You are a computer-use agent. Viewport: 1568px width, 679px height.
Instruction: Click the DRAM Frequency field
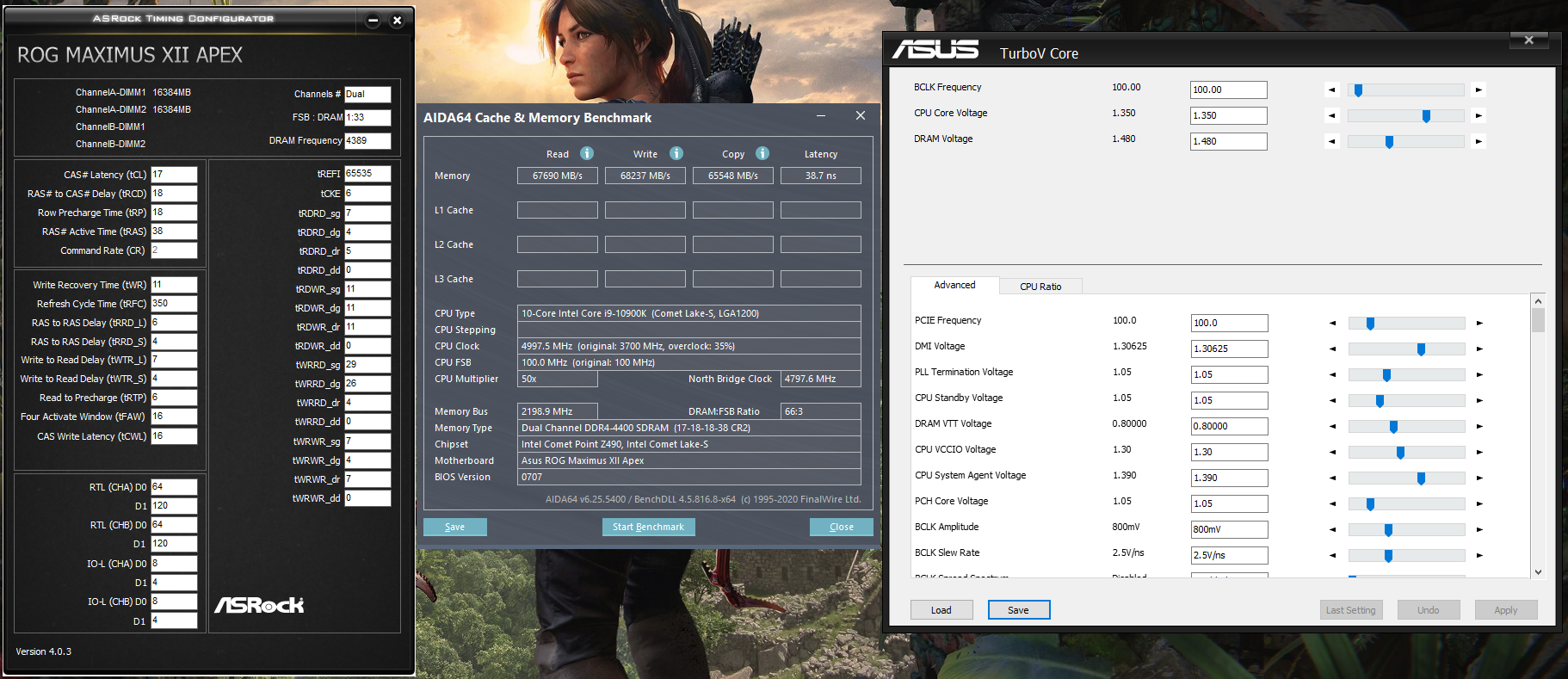(367, 140)
